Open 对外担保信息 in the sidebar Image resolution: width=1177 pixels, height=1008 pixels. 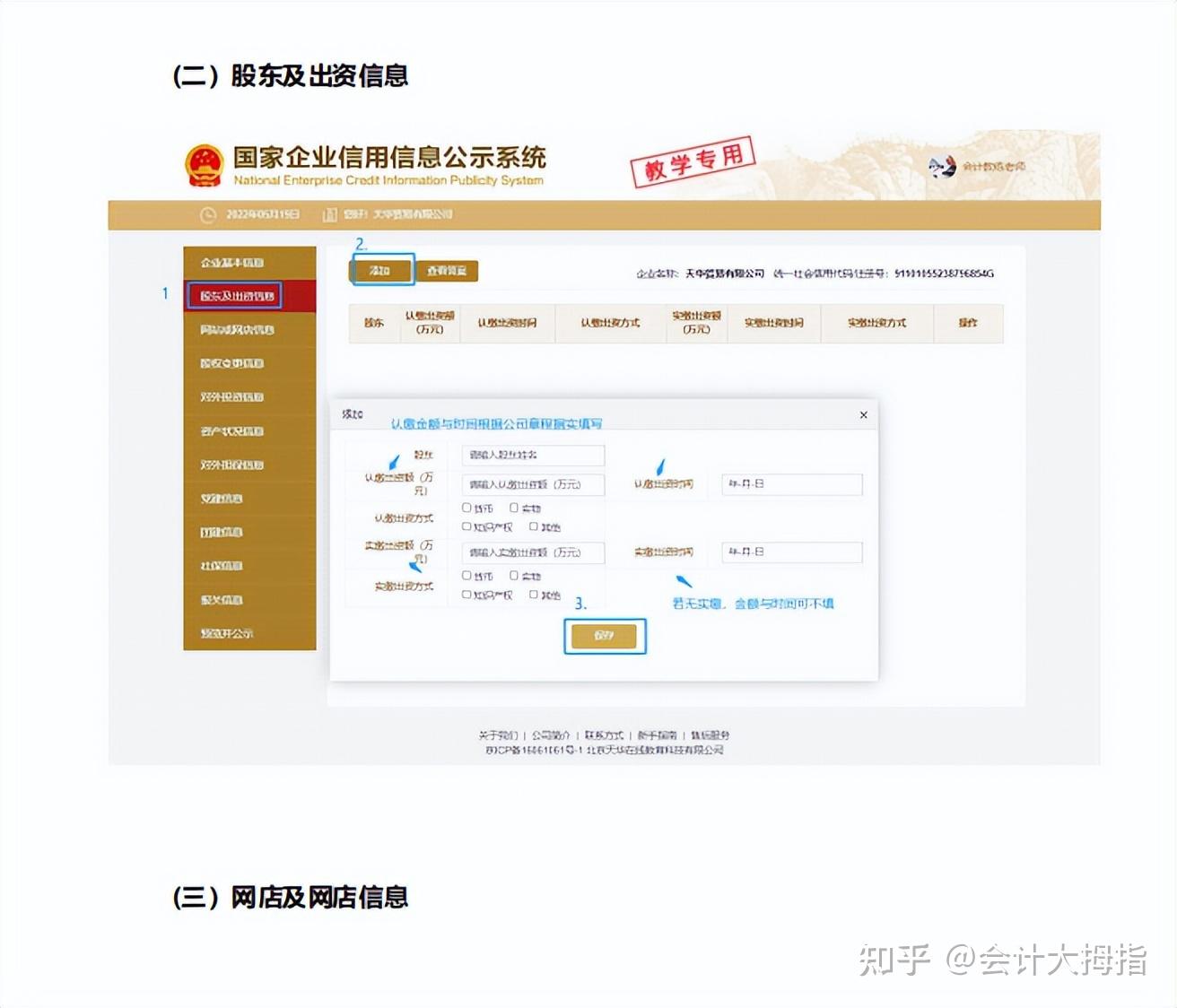[x=249, y=465]
